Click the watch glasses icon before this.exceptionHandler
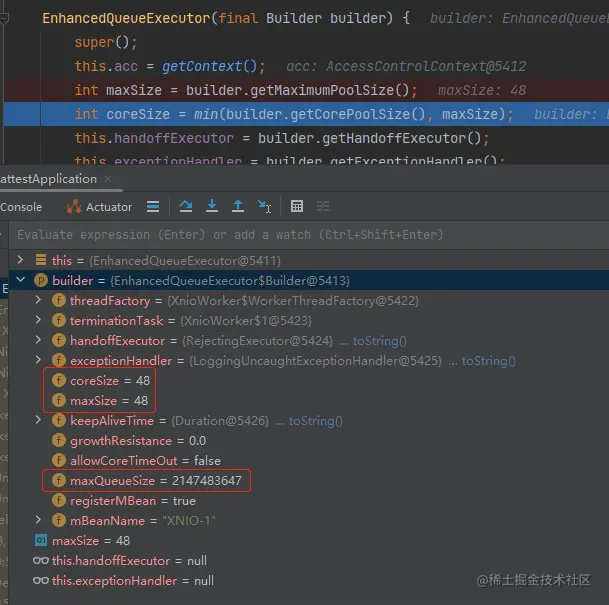Viewport: 609px width, 605px height. tap(41, 581)
